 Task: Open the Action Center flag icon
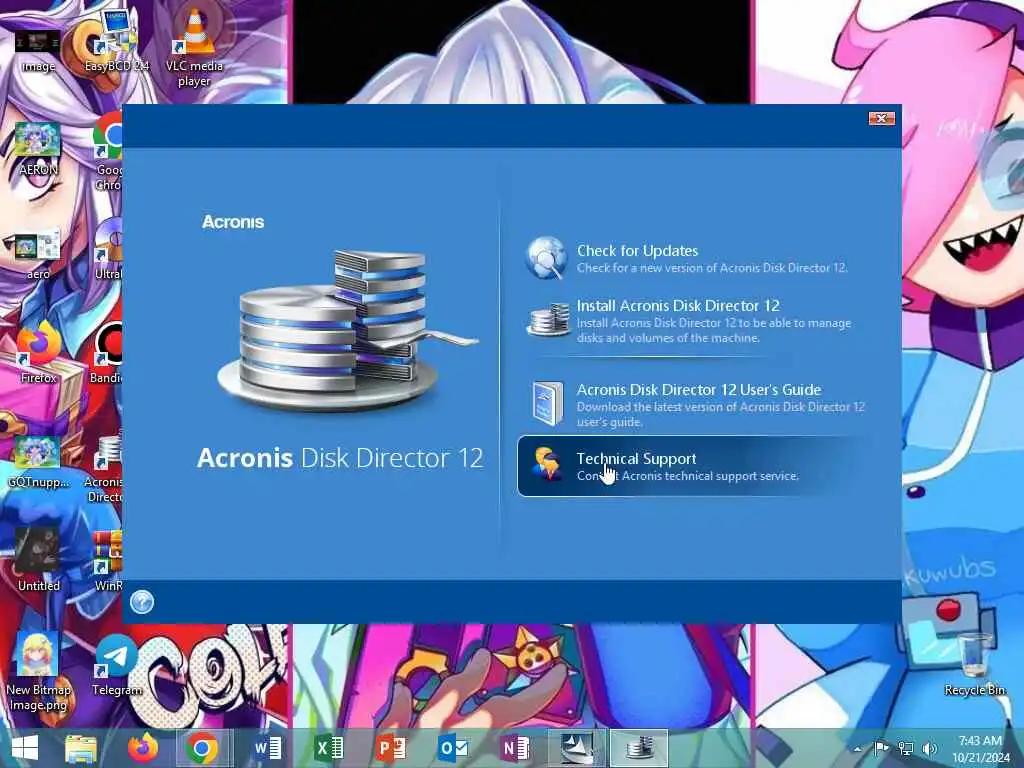tap(881, 748)
